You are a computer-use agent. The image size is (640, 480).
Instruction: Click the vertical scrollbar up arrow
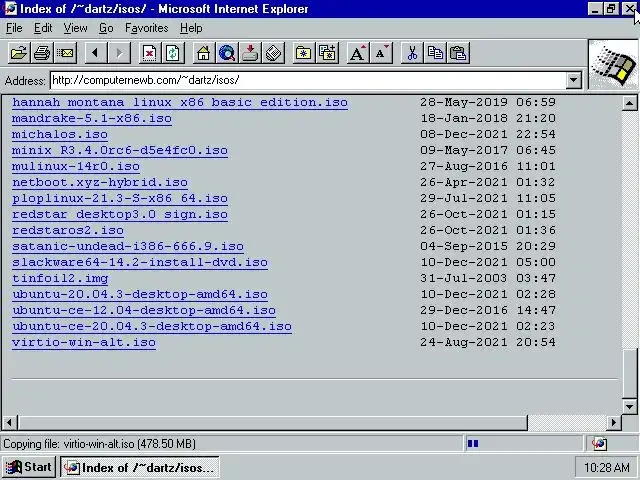(629, 103)
